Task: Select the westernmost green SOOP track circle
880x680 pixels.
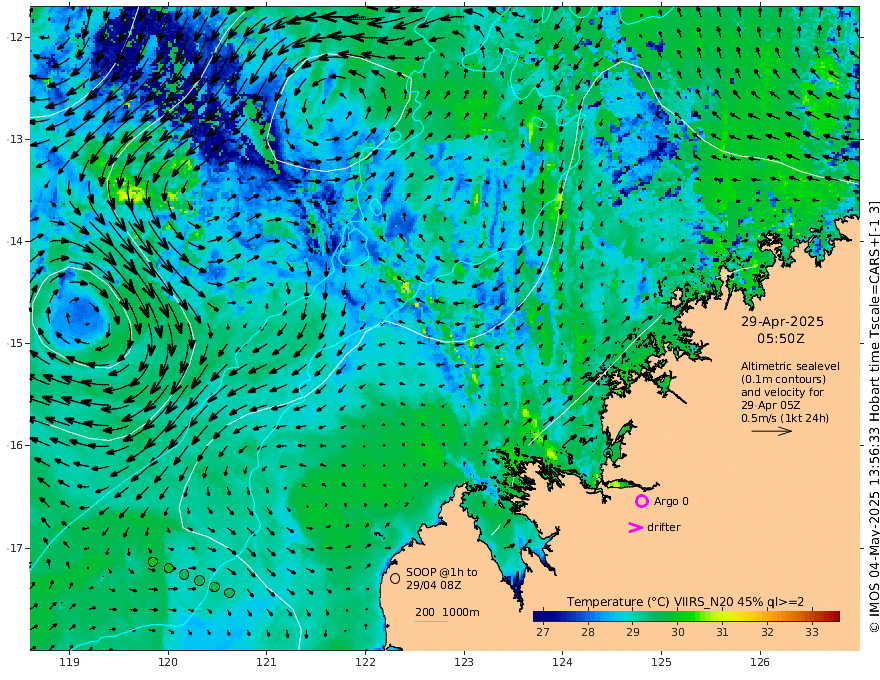Action: coord(153,562)
